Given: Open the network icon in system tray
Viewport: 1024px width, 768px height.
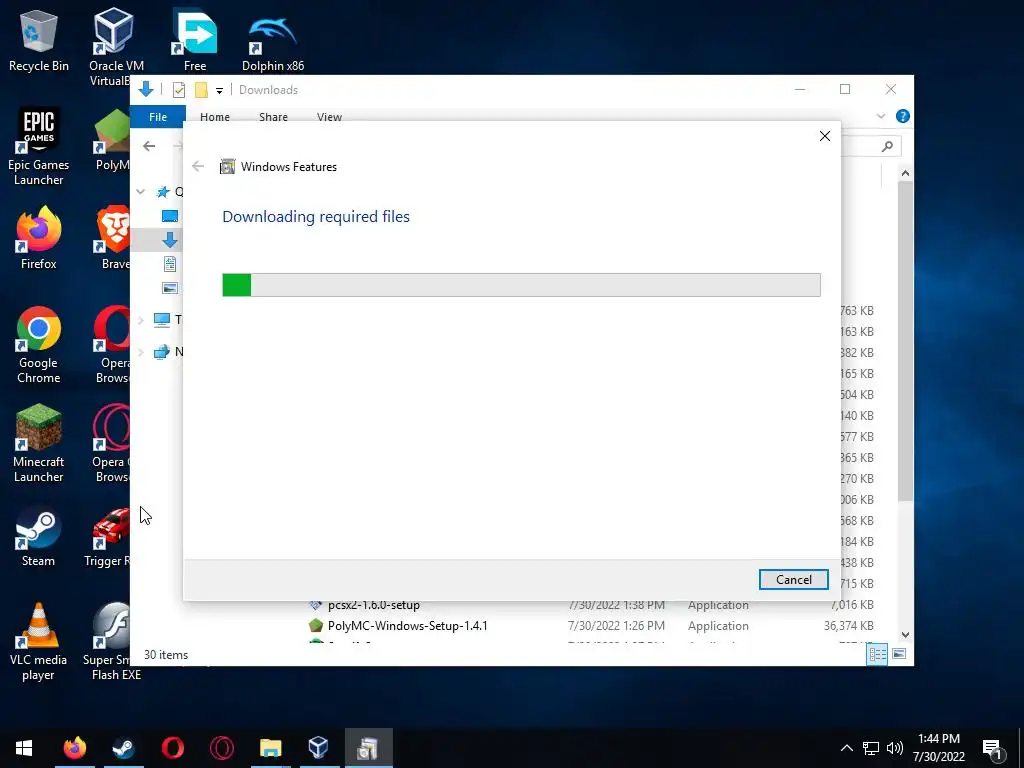Looking at the screenshot, I should [x=871, y=748].
